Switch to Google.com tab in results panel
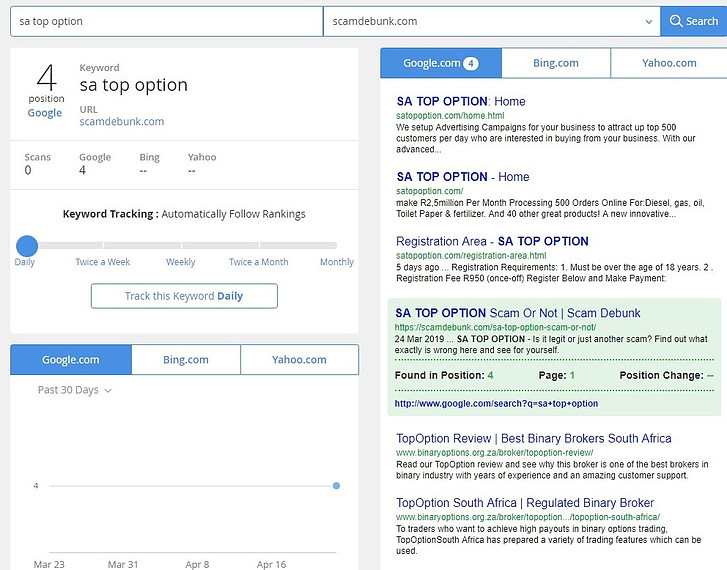 click(x=441, y=63)
